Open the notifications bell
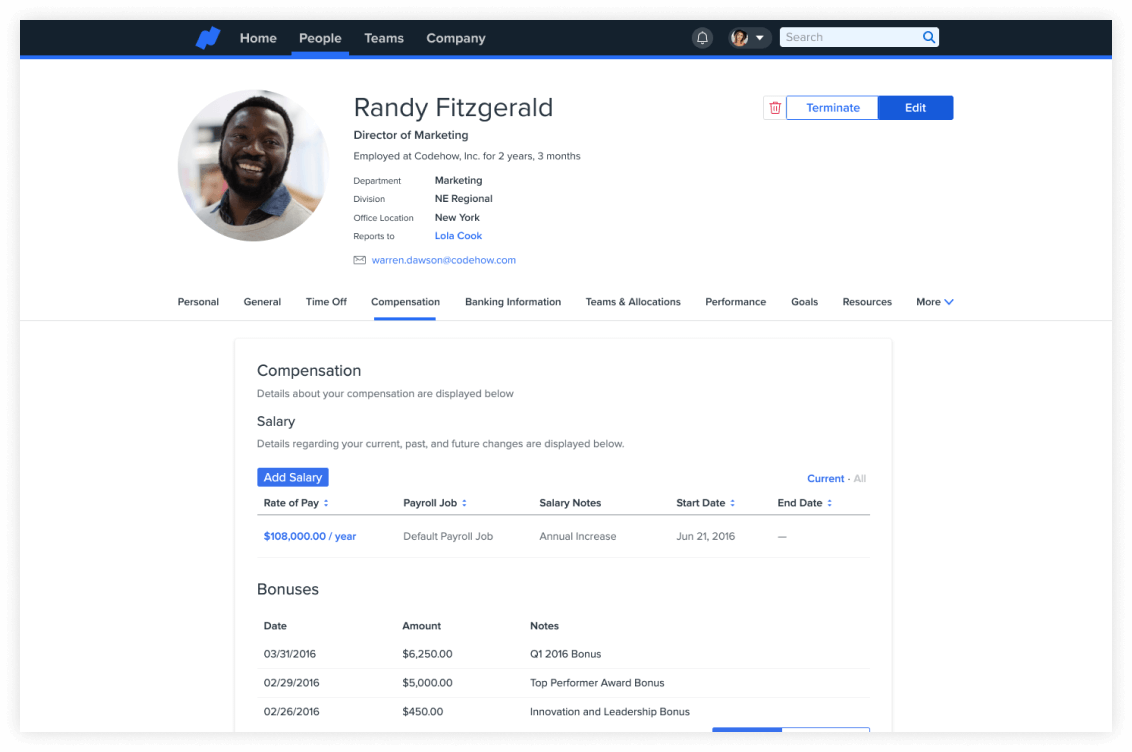This screenshot has height=752, width=1132. pos(702,38)
